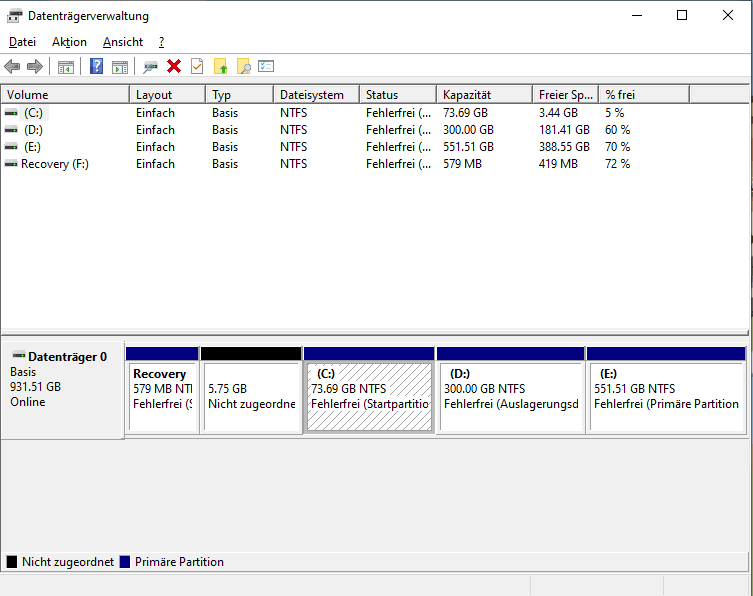
Task: Click the drive icon next to (E:)
Action: [x=11, y=146]
